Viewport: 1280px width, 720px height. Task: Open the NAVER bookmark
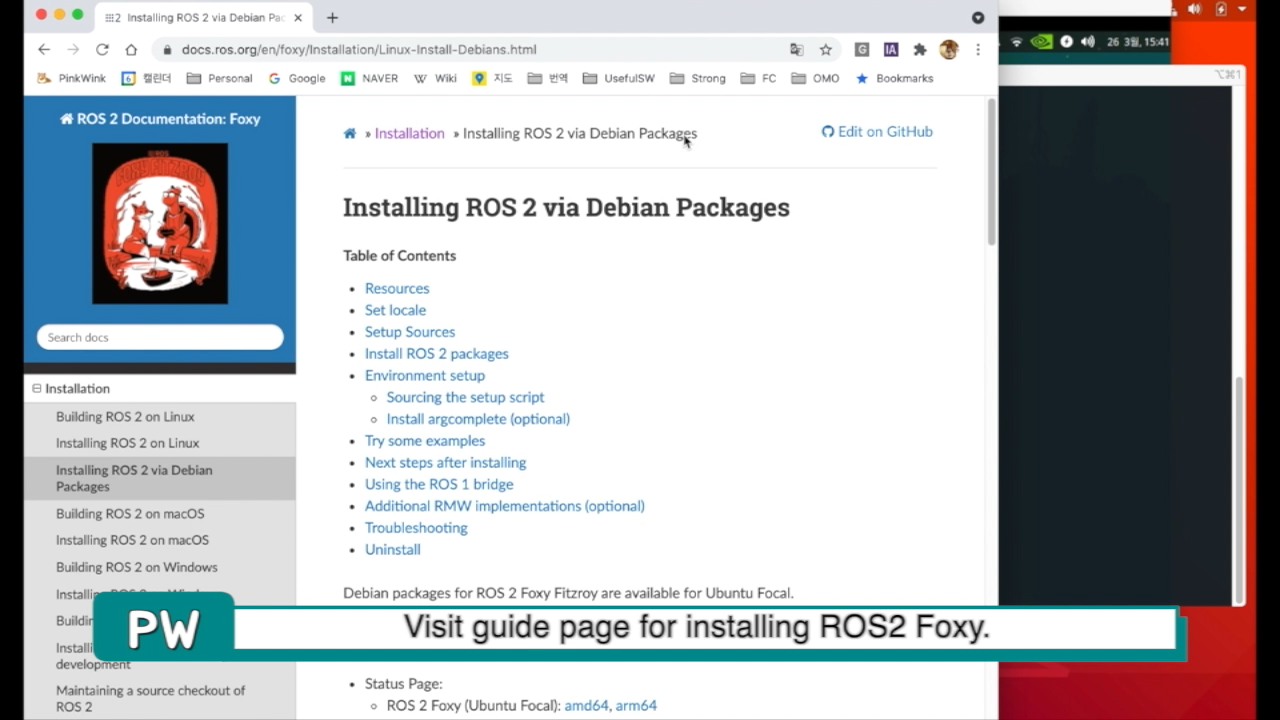tap(369, 78)
